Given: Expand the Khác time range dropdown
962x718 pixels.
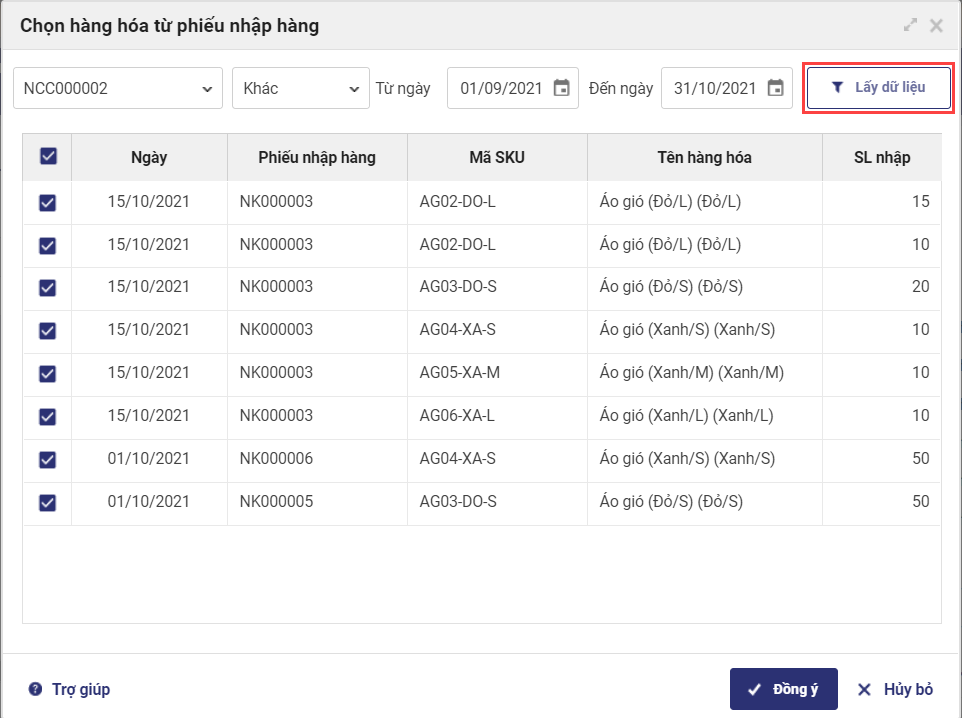Looking at the screenshot, I should pos(301,88).
